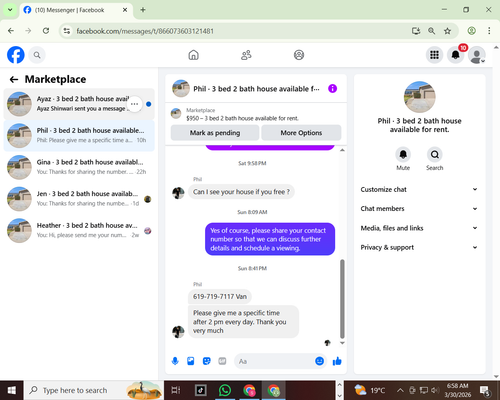Click the chat scrollbar thumb
Screen dimensions: 500x400
[342, 299]
